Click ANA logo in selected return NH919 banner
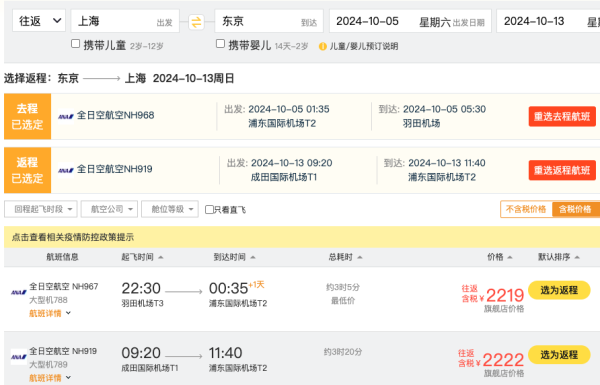Image resolution: width=600 pixels, height=385 pixels. pyautogui.click(x=66, y=170)
